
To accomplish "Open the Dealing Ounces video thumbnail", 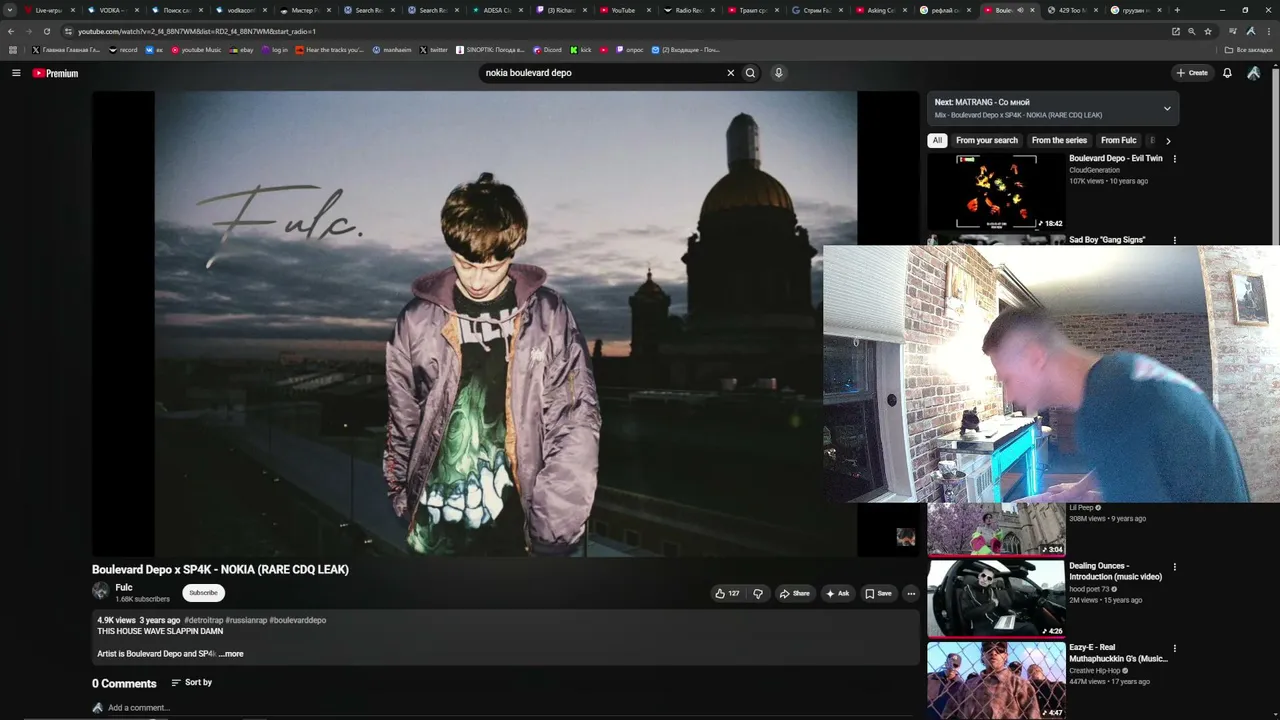I will click(996, 599).
